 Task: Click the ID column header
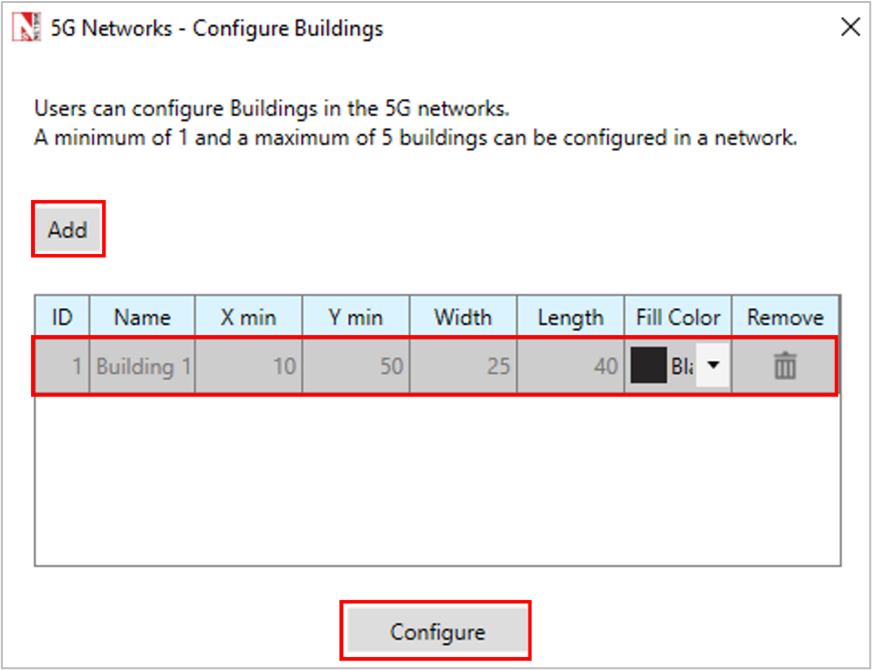pyautogui.click(x=62, y=317)
